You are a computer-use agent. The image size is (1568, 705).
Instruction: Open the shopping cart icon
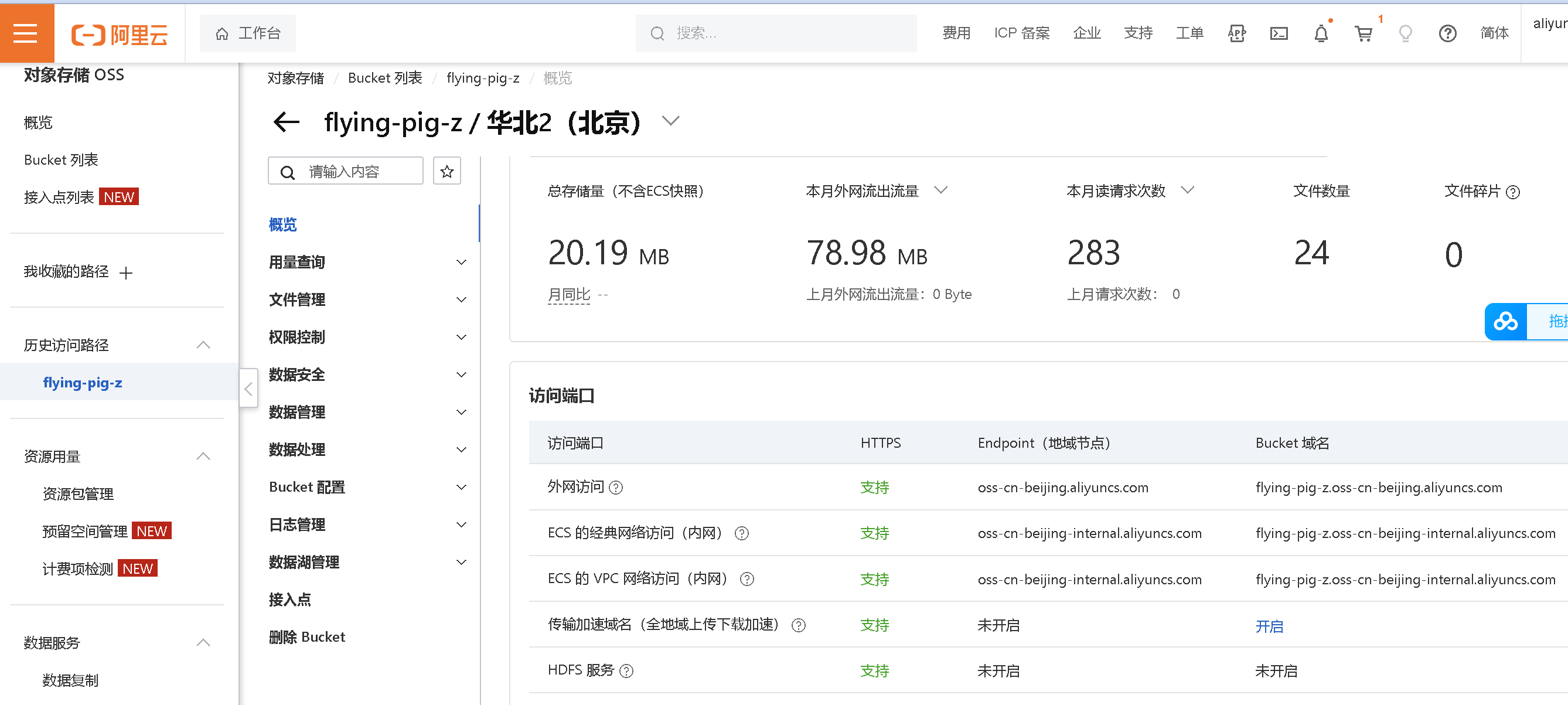[1364, 33]
